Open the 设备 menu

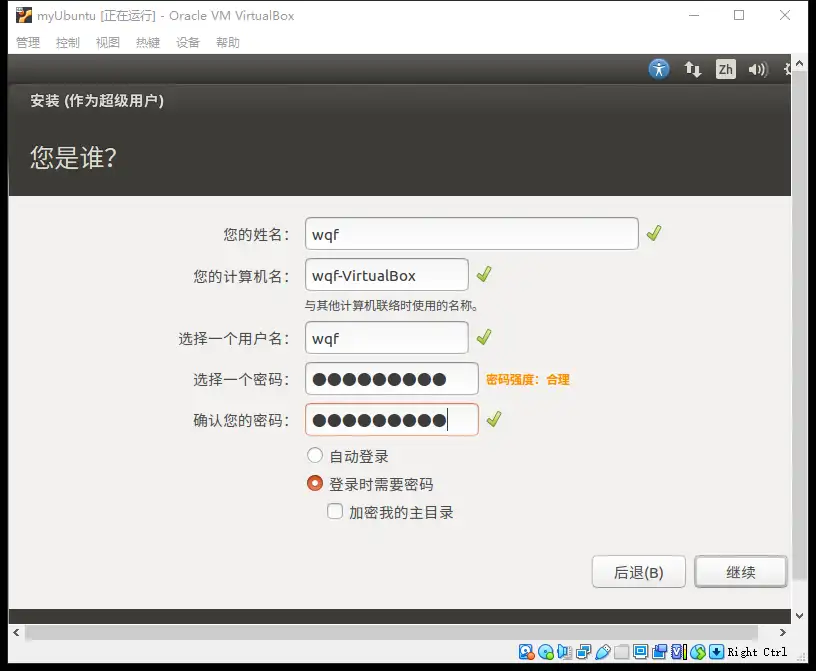tap(188, 42)
